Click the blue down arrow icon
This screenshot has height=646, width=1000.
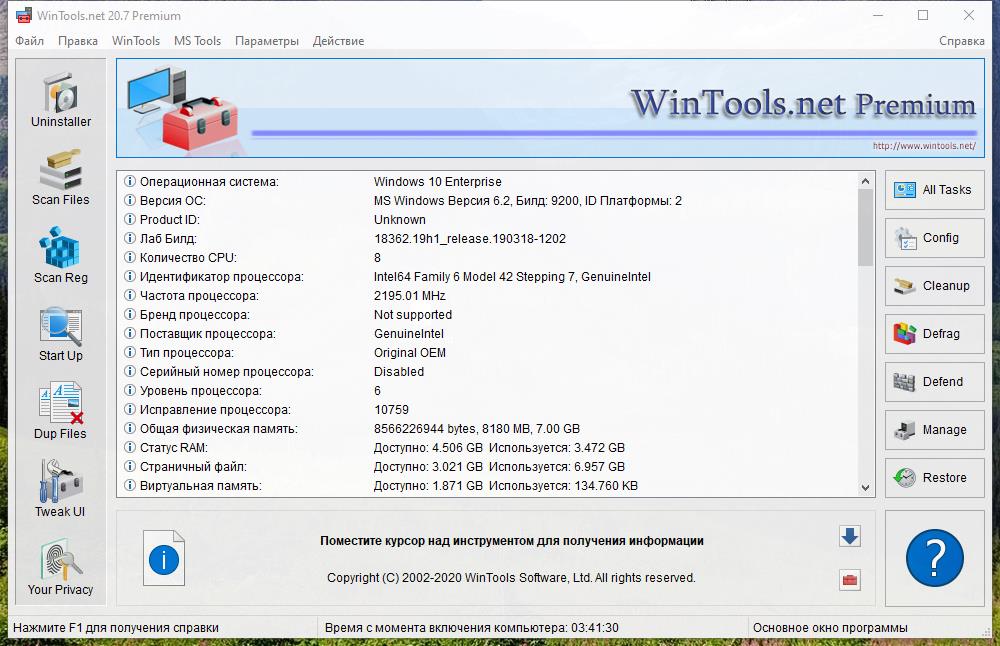[x=849, y=536]
